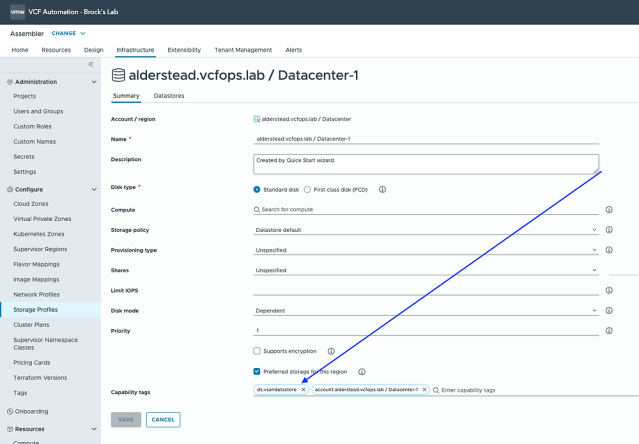Open the Provisioning type dropdown
639x444 pixels.
(426, 250)
